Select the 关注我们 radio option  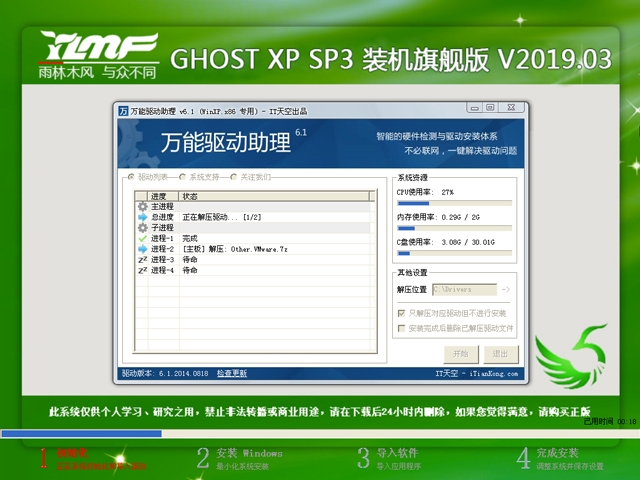(x=234, y=177)
